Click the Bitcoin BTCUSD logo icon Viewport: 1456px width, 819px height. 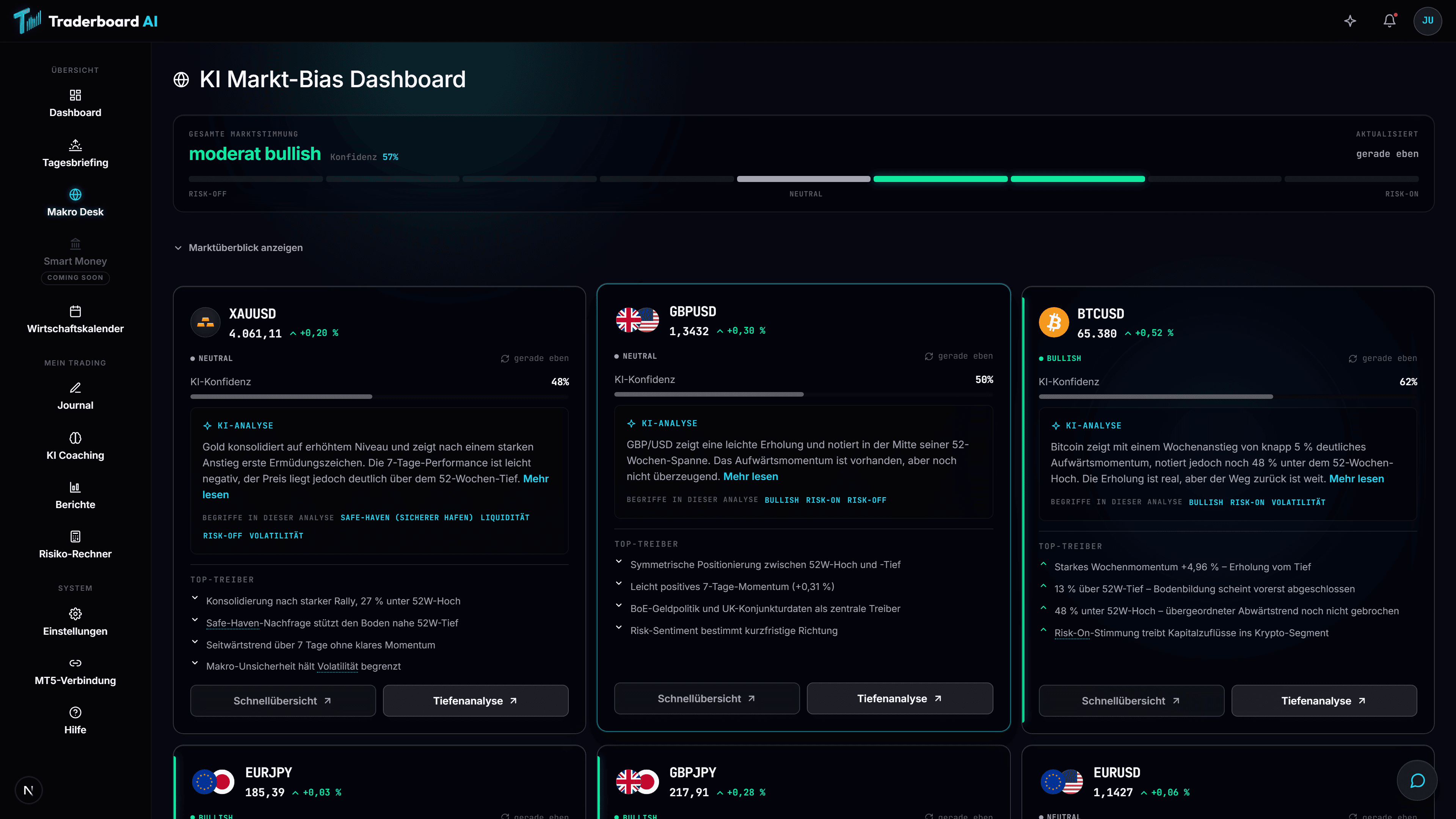1054,322
